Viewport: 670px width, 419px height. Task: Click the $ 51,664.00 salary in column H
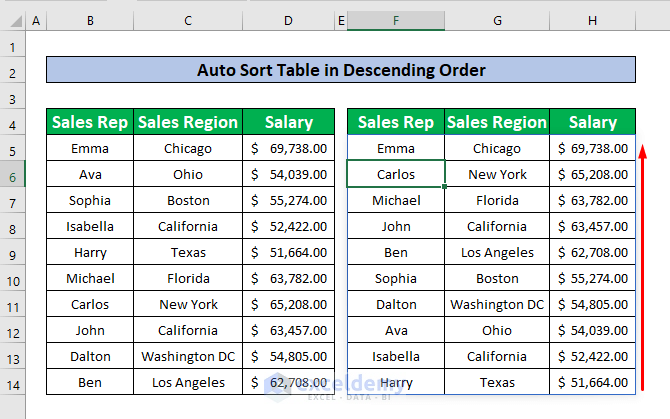click(x=592, y=382)
